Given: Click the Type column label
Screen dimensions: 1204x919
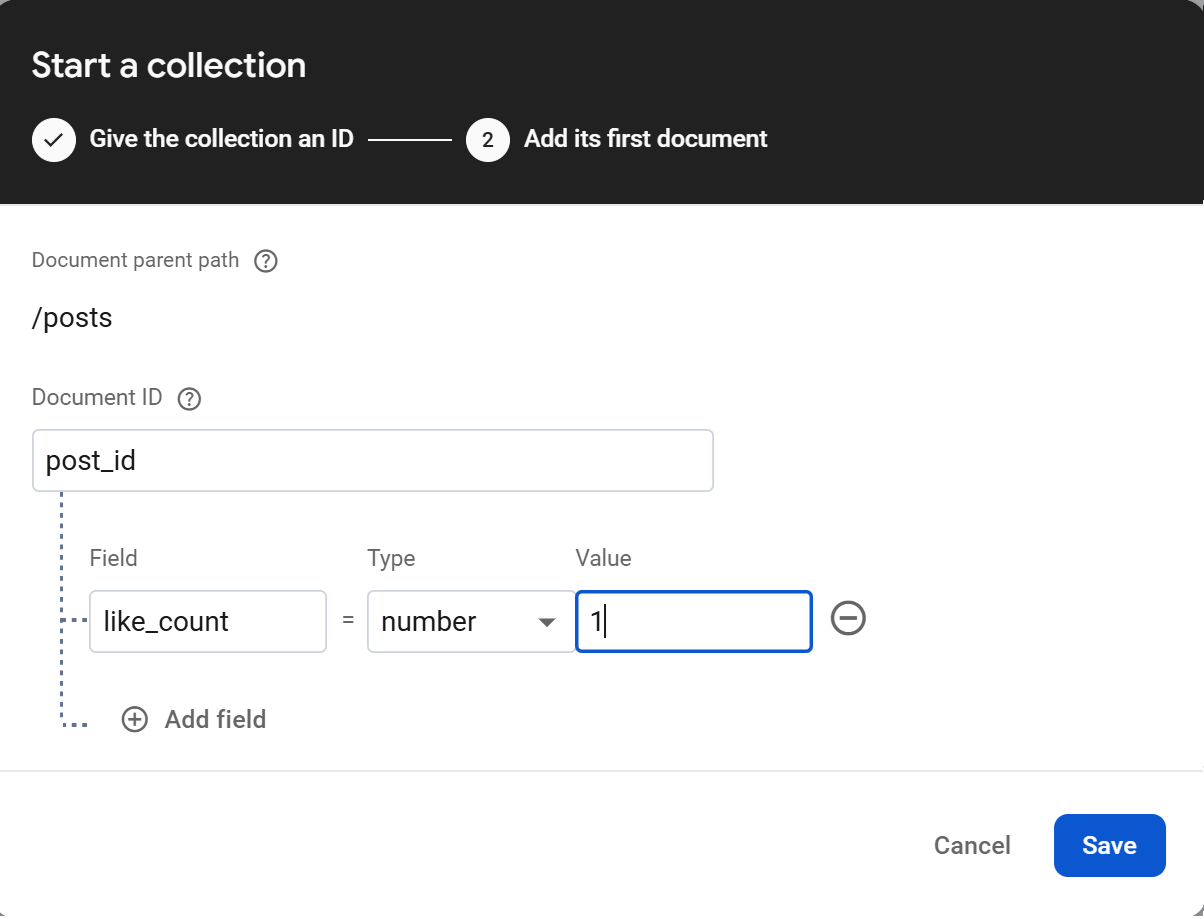Looking at the screenshot, I should (391, 558).
